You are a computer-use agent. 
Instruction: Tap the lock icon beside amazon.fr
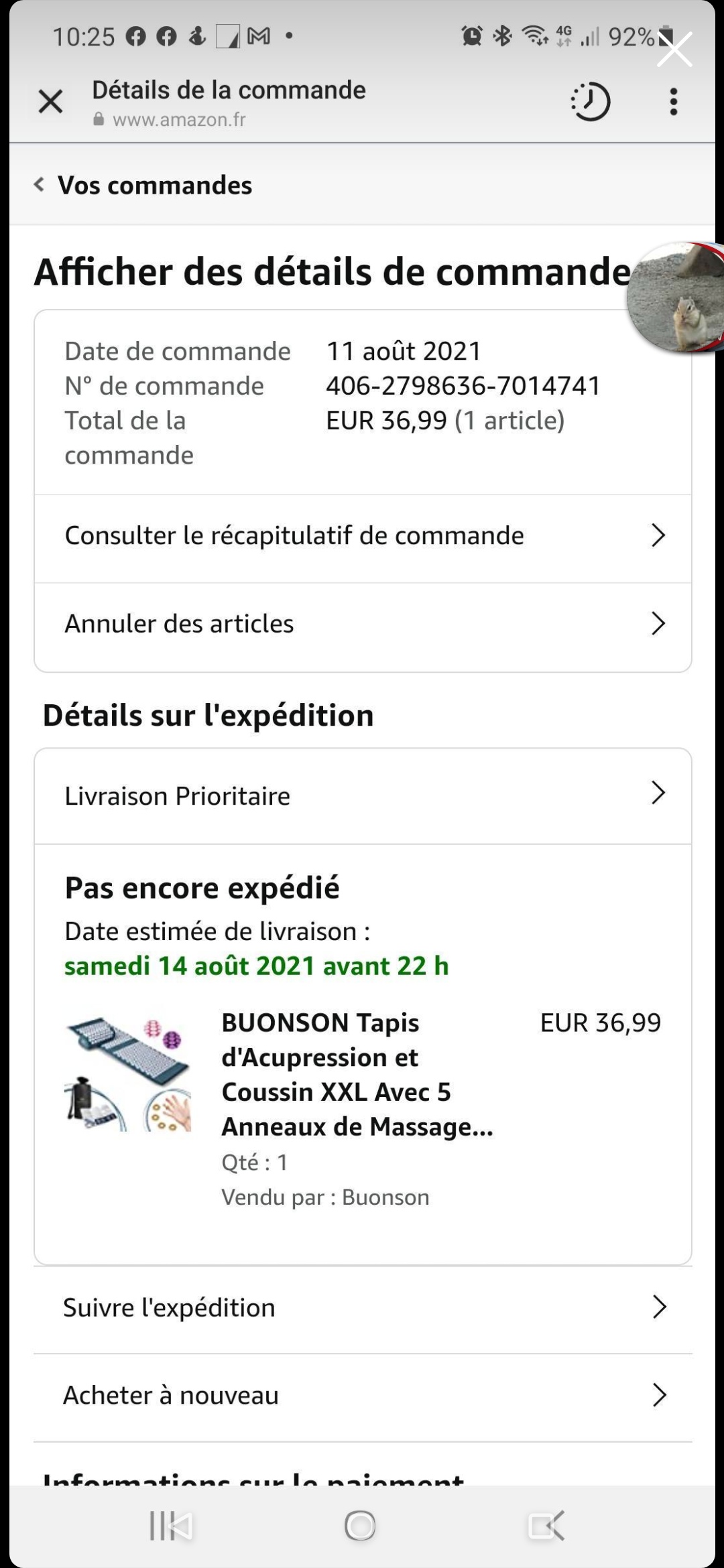(99, 120)
